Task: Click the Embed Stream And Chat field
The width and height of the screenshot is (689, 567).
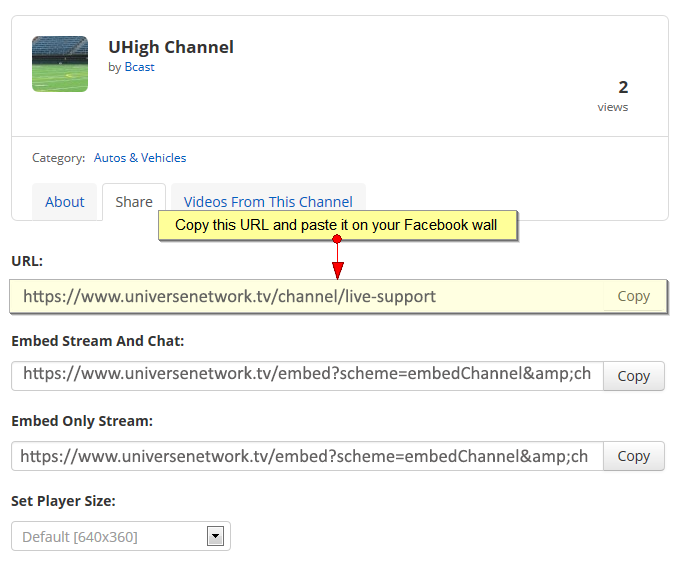Action: [x=307, y=376]
